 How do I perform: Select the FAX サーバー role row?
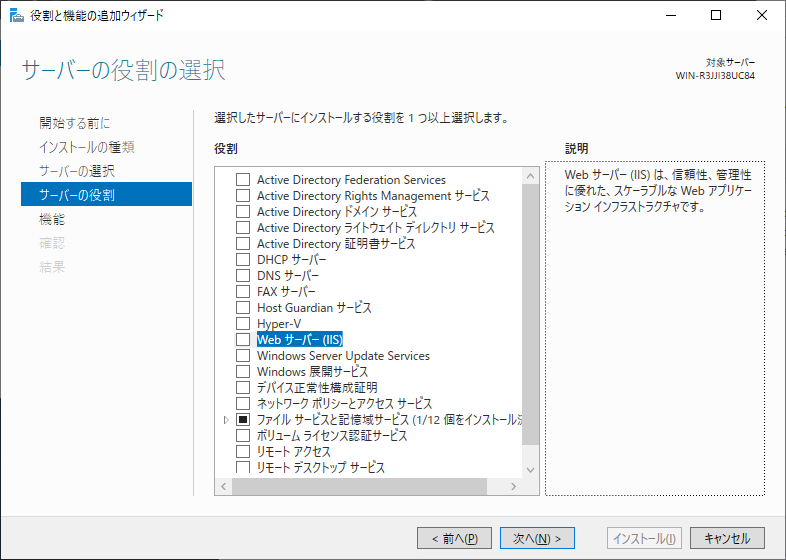click(x=286, y=292)
